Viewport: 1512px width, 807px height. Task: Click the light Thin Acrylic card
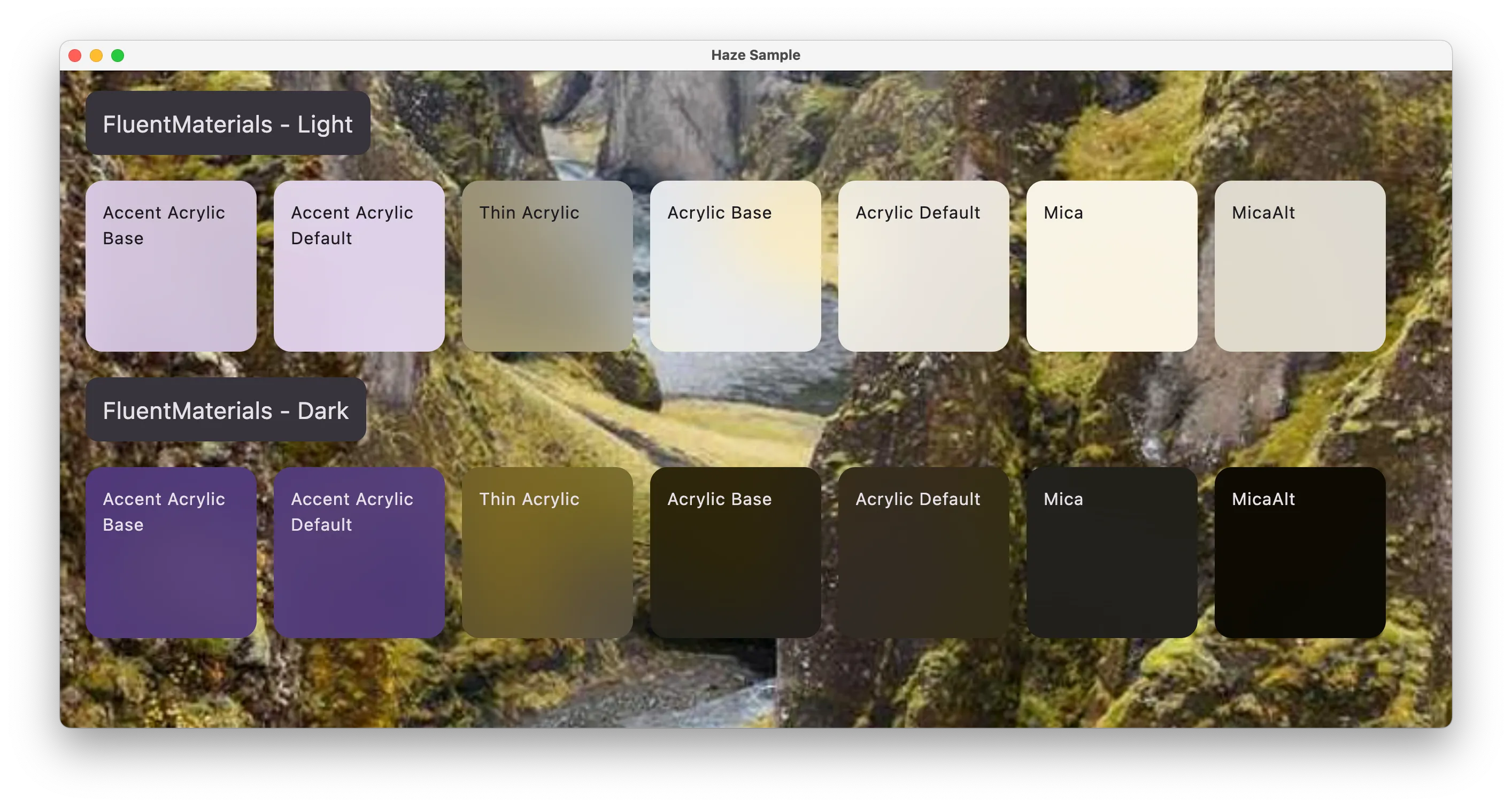(547, 266)
